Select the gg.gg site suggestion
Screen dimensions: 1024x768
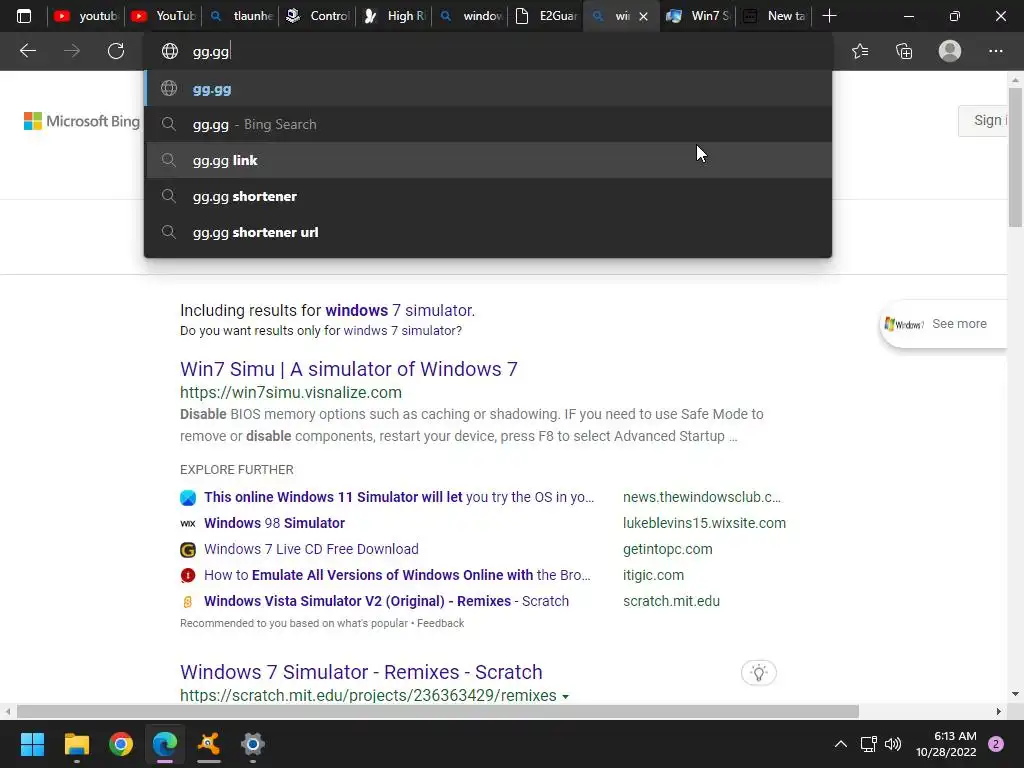point(488,89)
